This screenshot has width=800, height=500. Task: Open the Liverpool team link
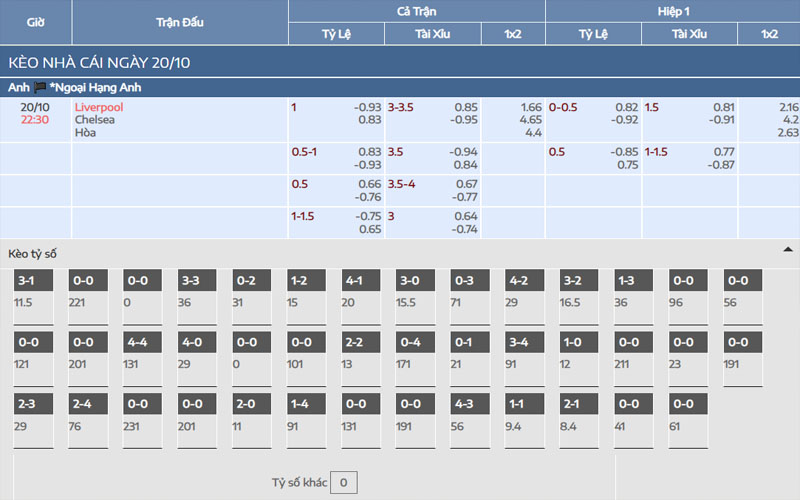(99, 107)
